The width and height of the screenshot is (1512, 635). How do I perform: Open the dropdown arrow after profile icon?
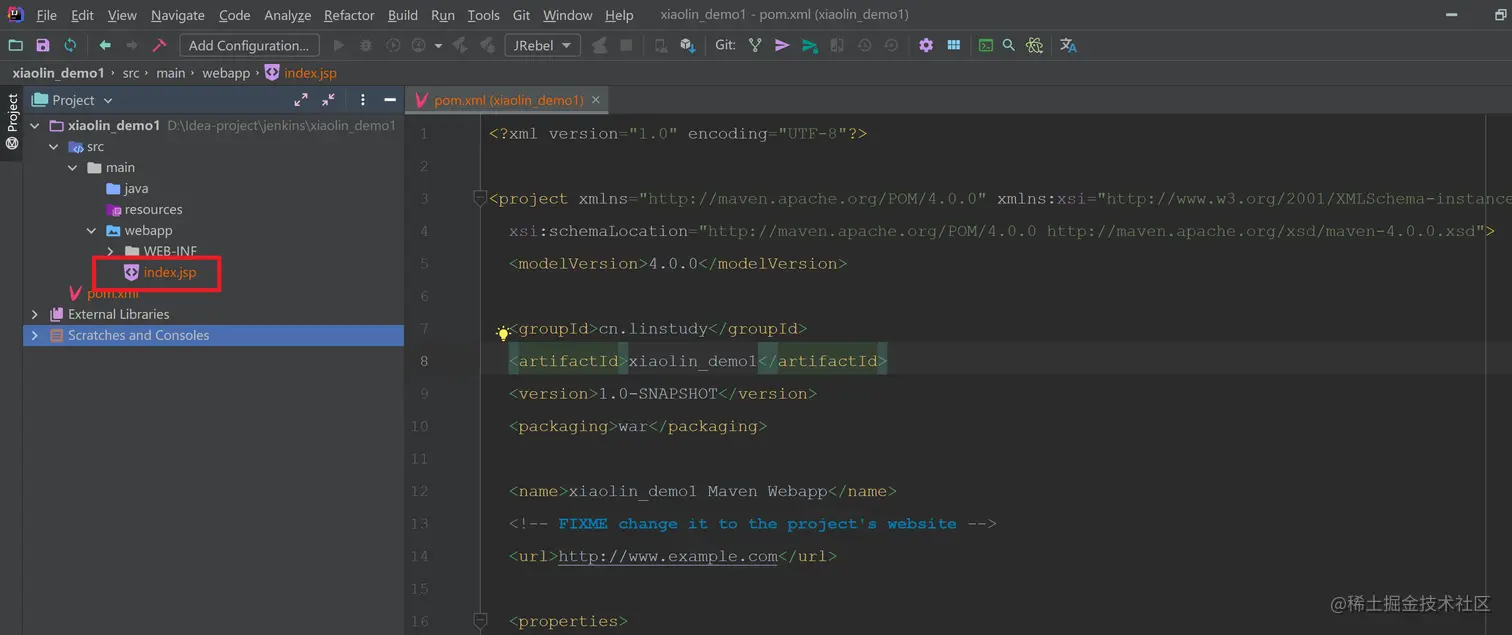point(438,46)
